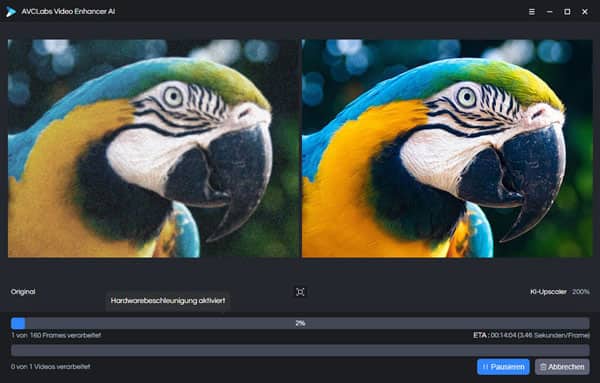Click the Hardwarebeschleunigung aktiviert tooltip
600x383 pixels.
pyautogui.click(x=168, y=301)
